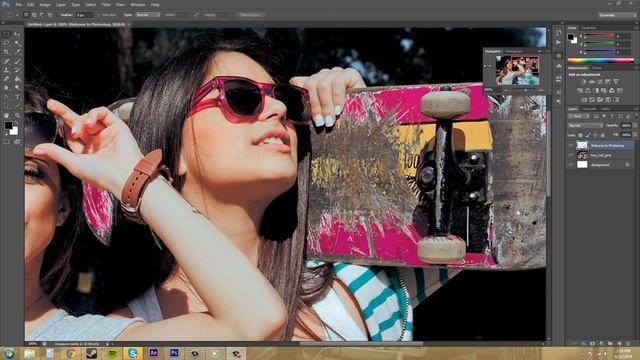The width and height of the screenshot is (640, 360).
Task: Select the Hand tool
Action: (x=7, y=116)
